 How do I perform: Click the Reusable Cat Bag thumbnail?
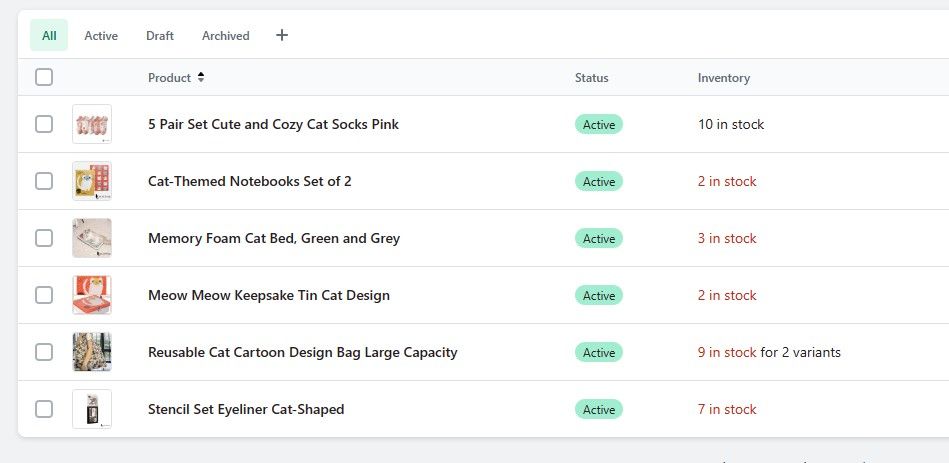(x=92, y=352)
